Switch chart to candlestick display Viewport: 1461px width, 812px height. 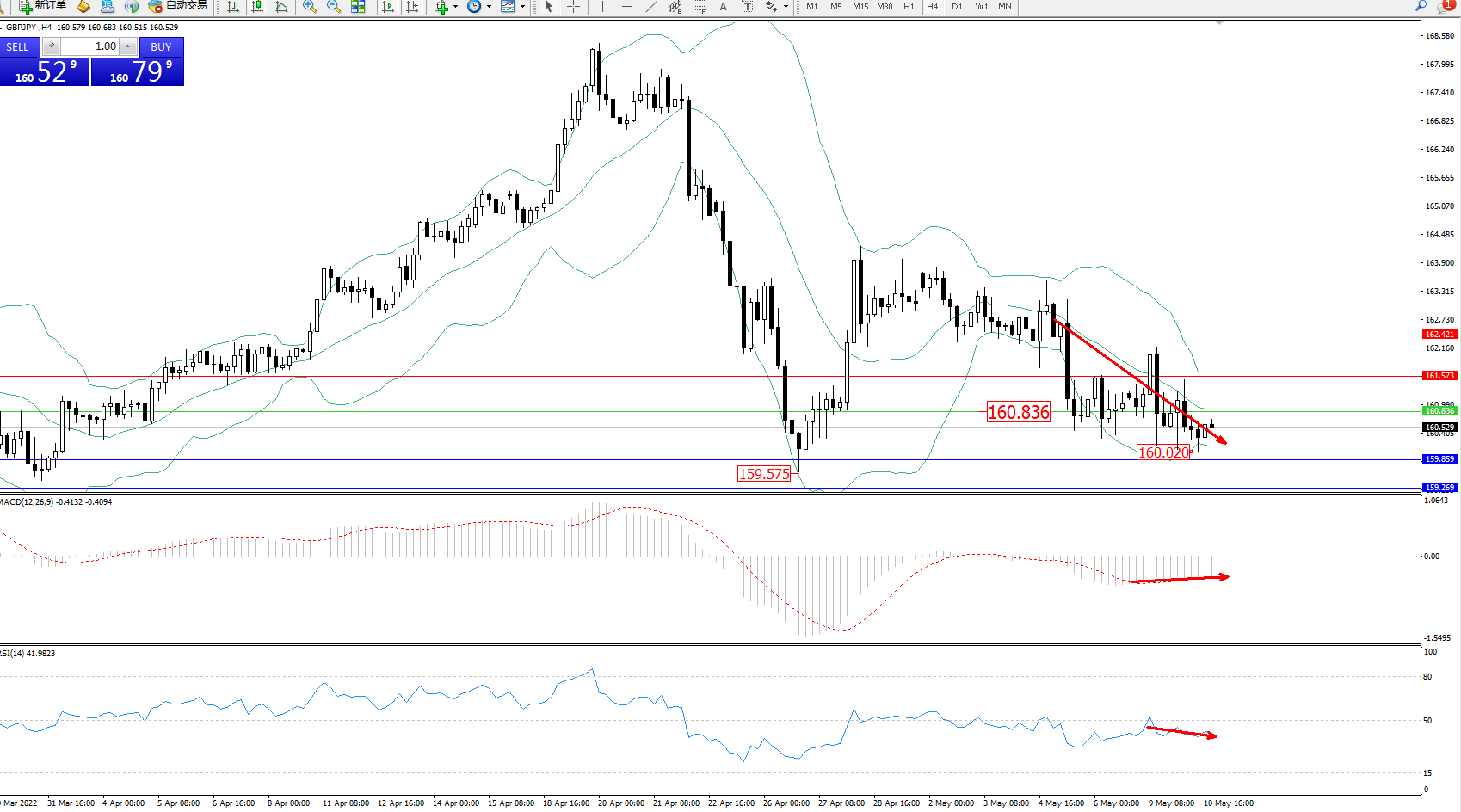[257, 7]
